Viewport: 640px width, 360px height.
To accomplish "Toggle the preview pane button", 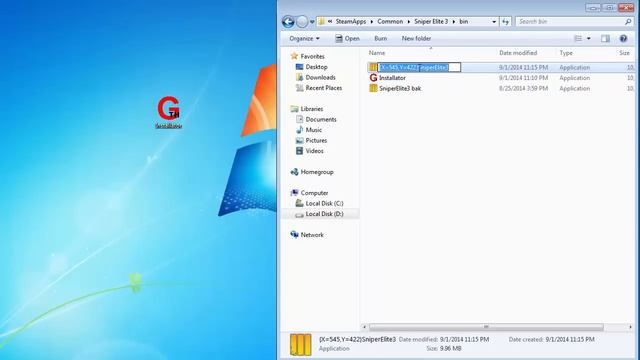I will (x=605, y=38).
